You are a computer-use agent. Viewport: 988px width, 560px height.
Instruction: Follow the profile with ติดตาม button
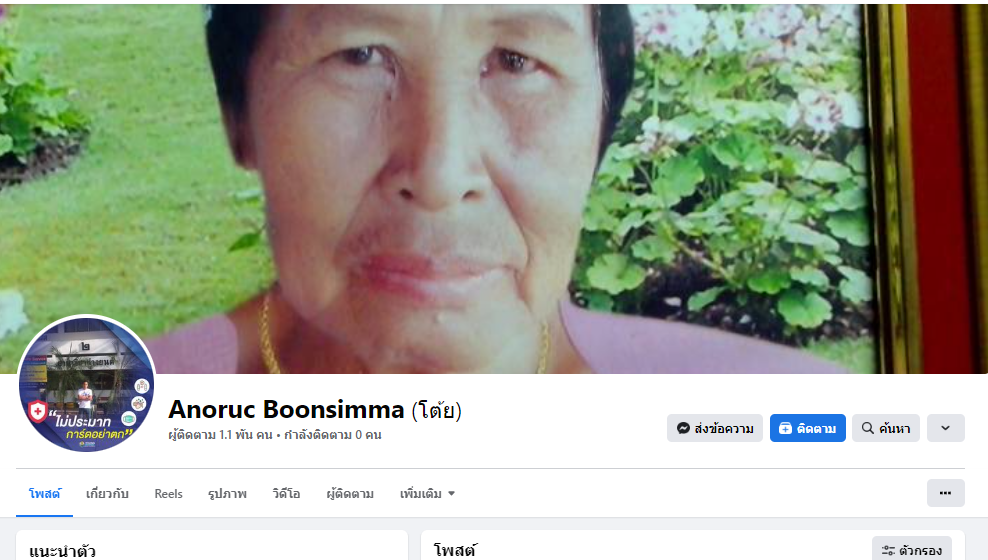click(808, 428)
